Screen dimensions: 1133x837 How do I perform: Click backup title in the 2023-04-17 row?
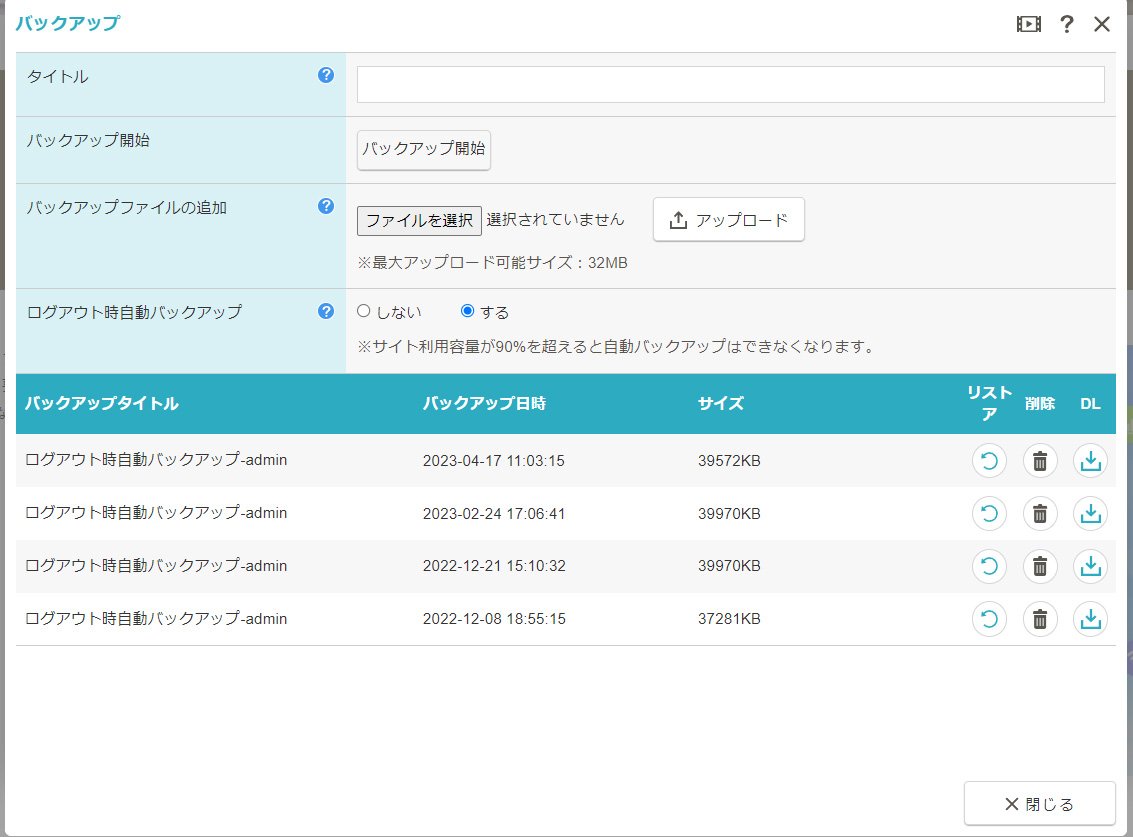[156, 460]
